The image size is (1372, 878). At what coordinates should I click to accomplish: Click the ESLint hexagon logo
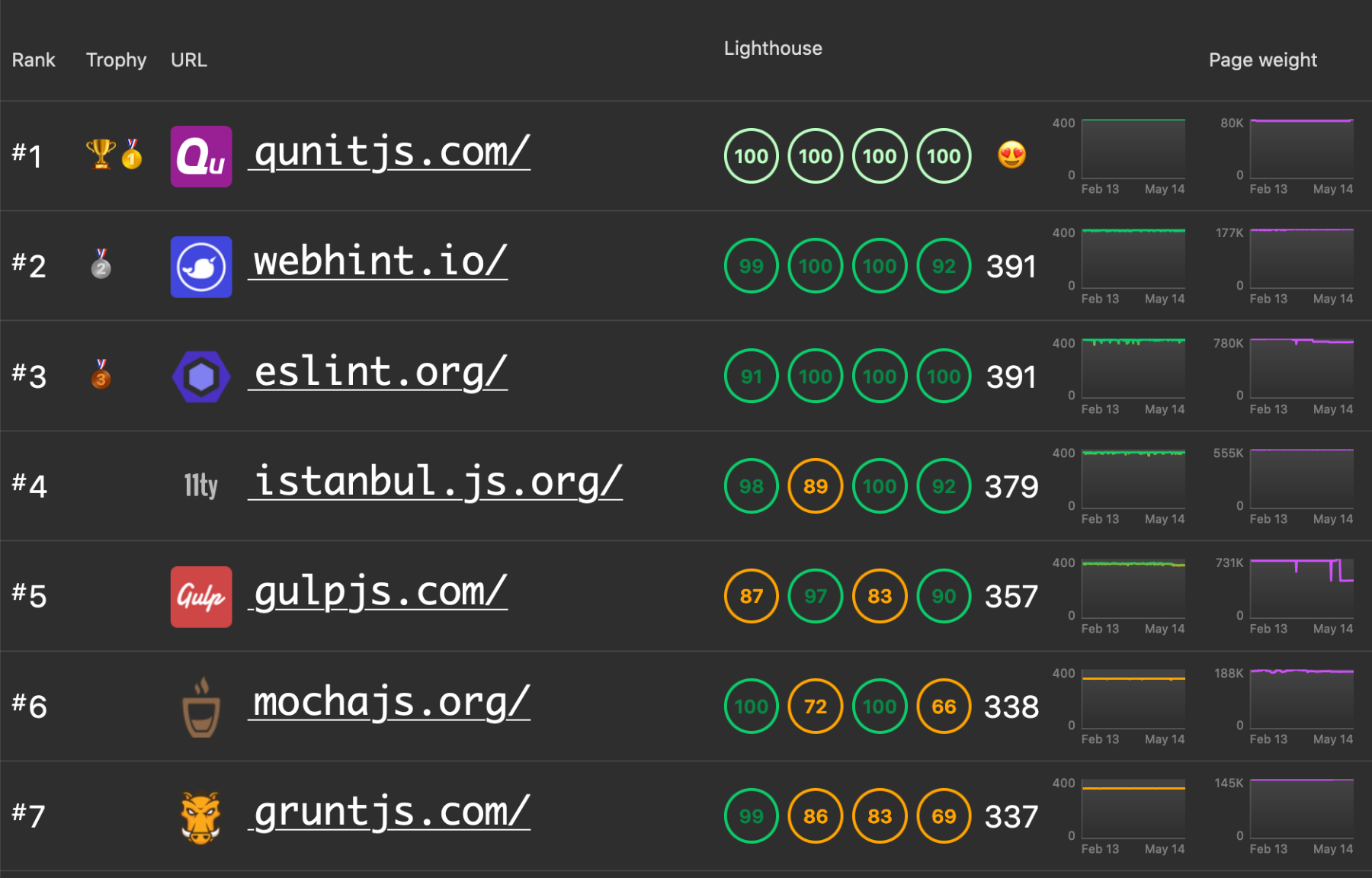(x=200, y=377)
